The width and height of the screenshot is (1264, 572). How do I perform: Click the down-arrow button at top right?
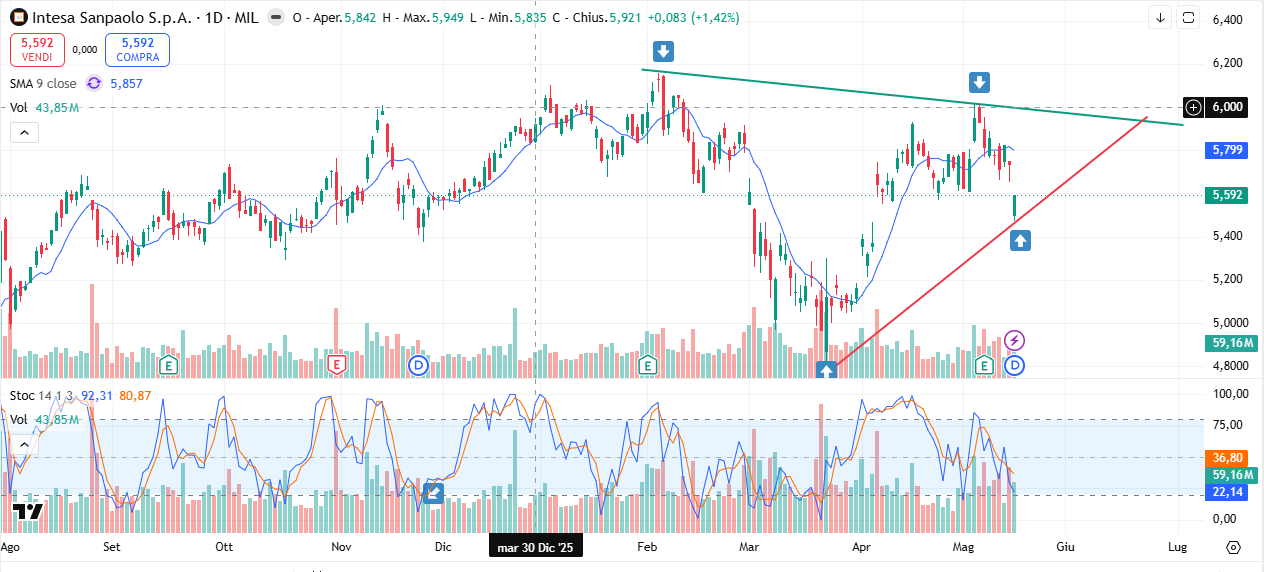pyautogui.click(x=1160, y=17)
